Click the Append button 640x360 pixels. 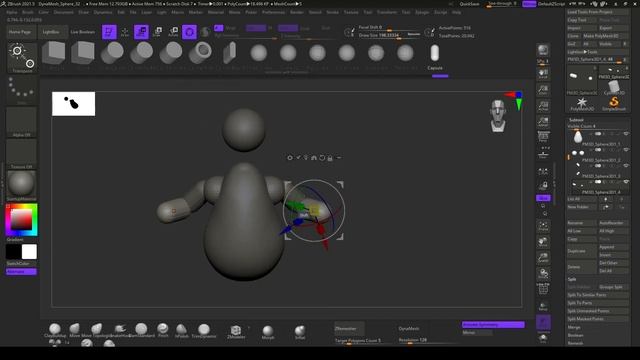click(613, 247)
